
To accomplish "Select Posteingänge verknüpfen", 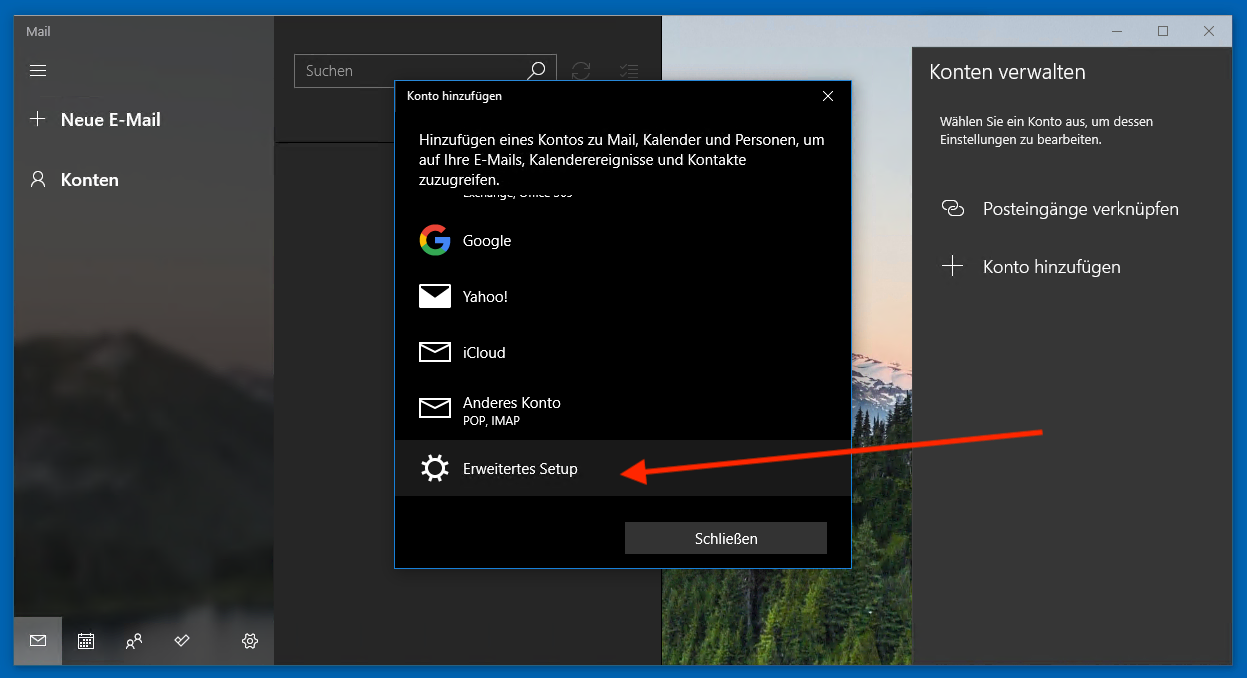I will click(1078, 208).
